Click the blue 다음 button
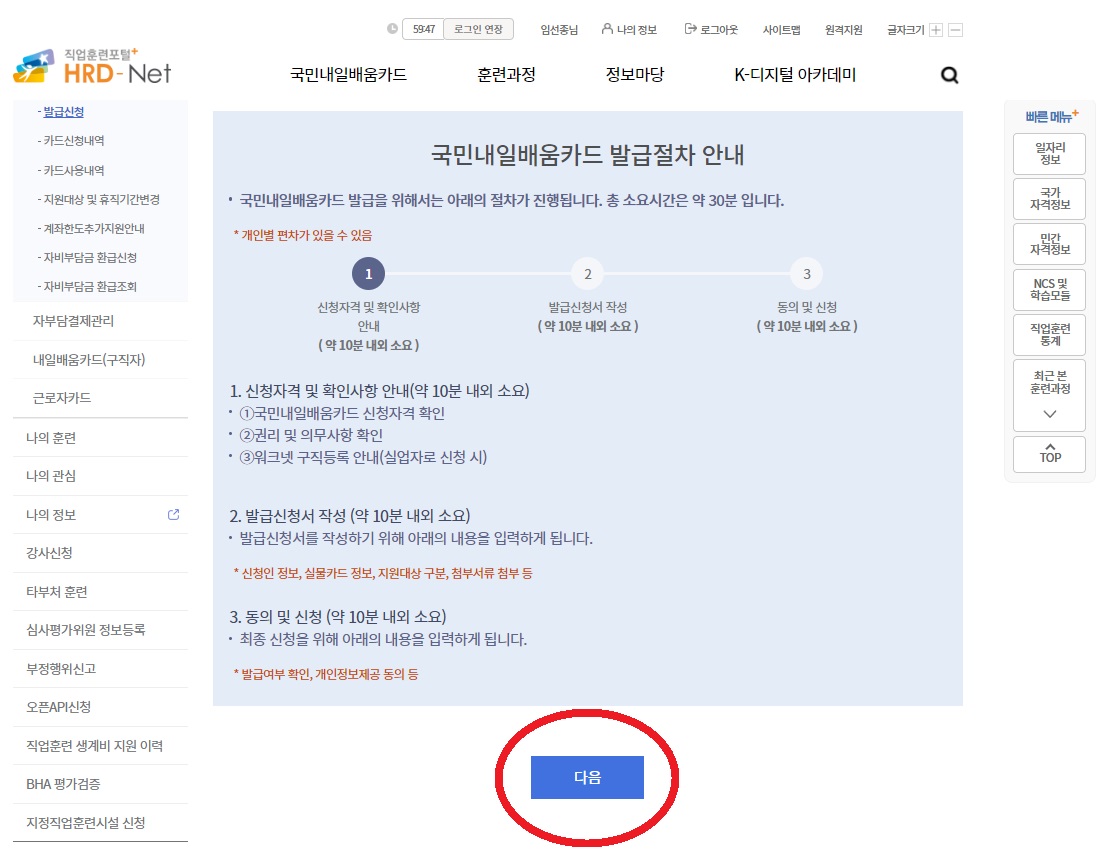 click(x=587, y=777)
